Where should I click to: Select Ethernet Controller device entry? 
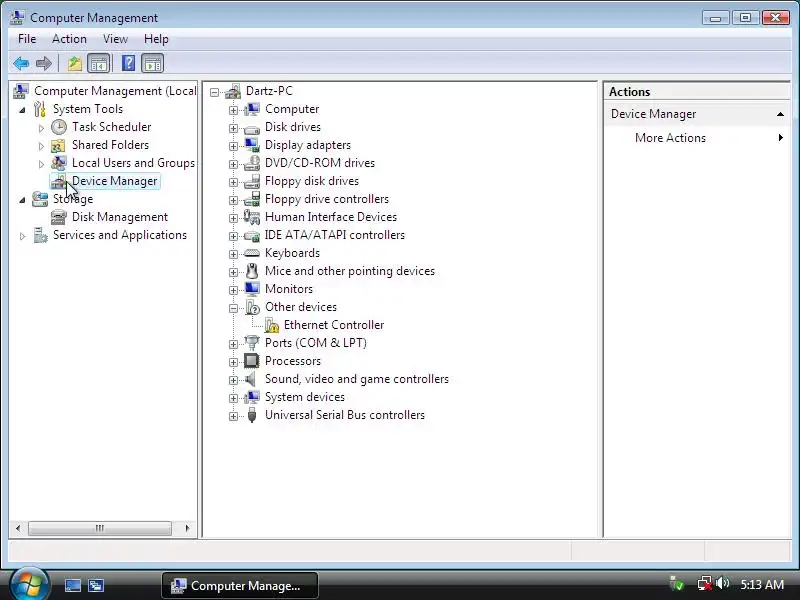[334, 325]
